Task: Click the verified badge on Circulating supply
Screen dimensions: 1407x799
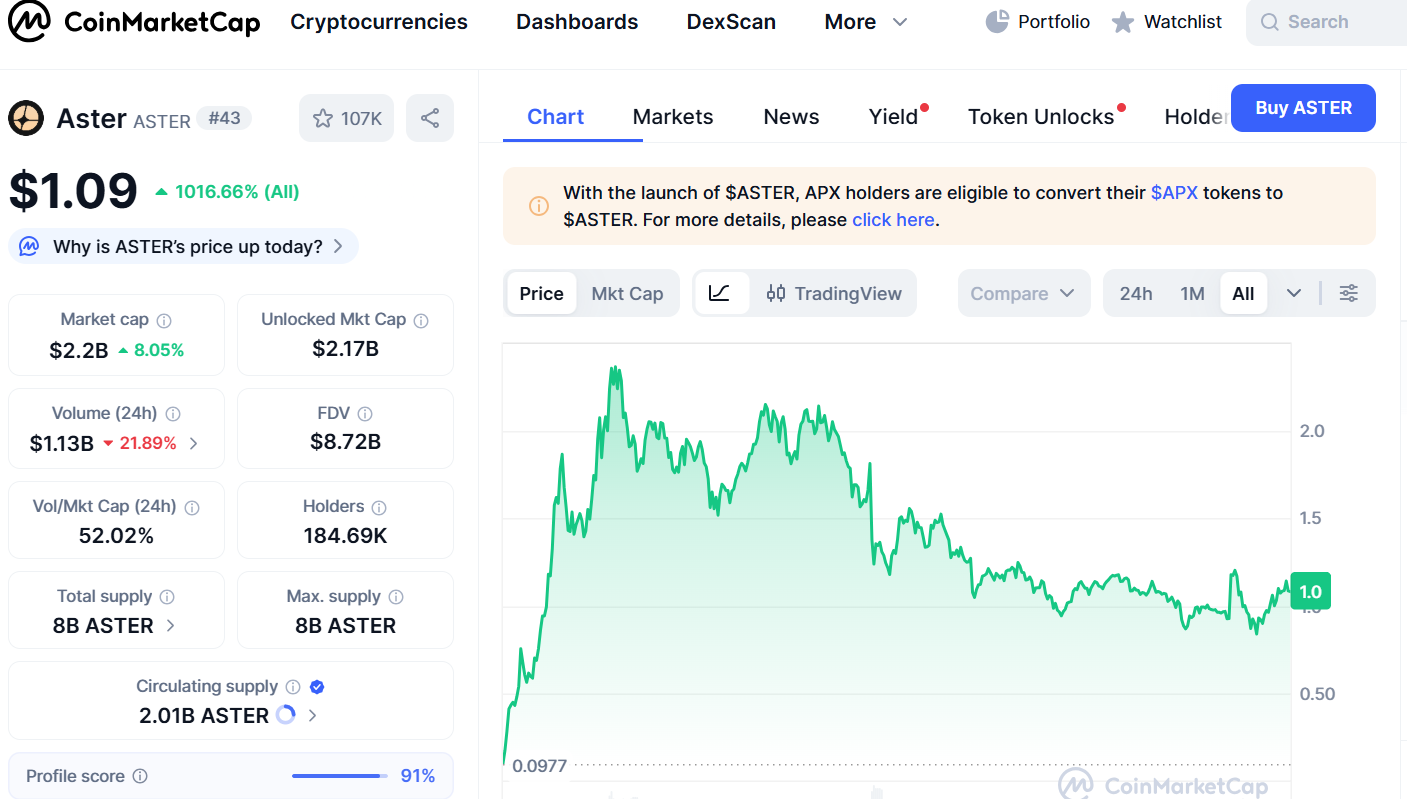Action: (317, 686)
